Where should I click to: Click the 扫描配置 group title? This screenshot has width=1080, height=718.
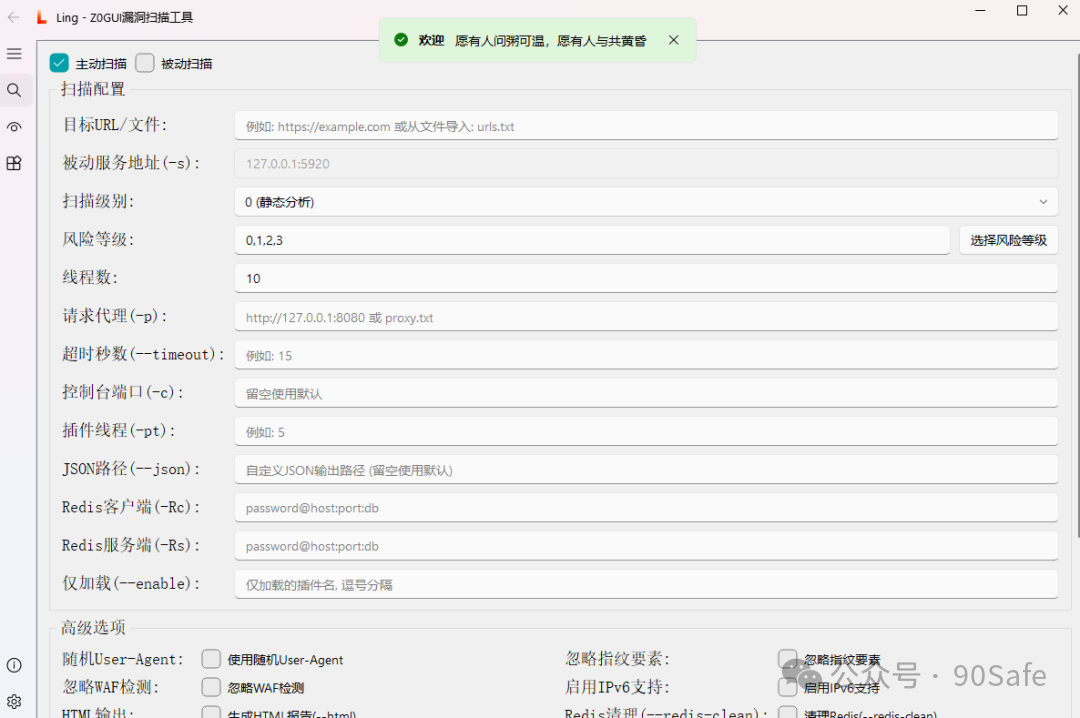[93, 89]
